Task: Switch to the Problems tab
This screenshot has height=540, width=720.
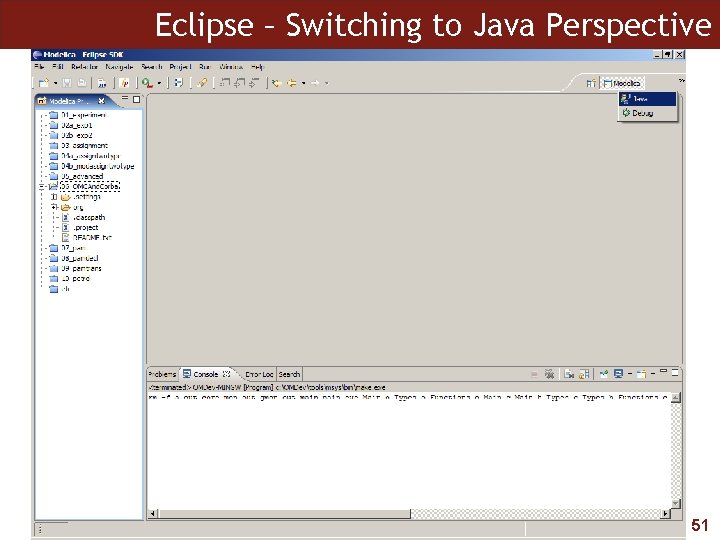Action: tap(162, 374)
